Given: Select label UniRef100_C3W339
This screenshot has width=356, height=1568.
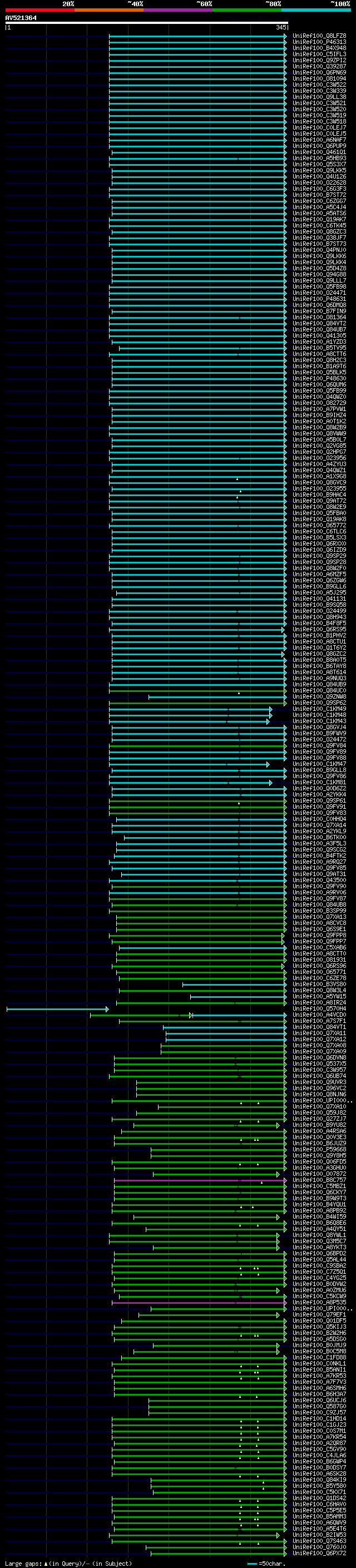Looking at the screenshot, I should pos(319,91).
